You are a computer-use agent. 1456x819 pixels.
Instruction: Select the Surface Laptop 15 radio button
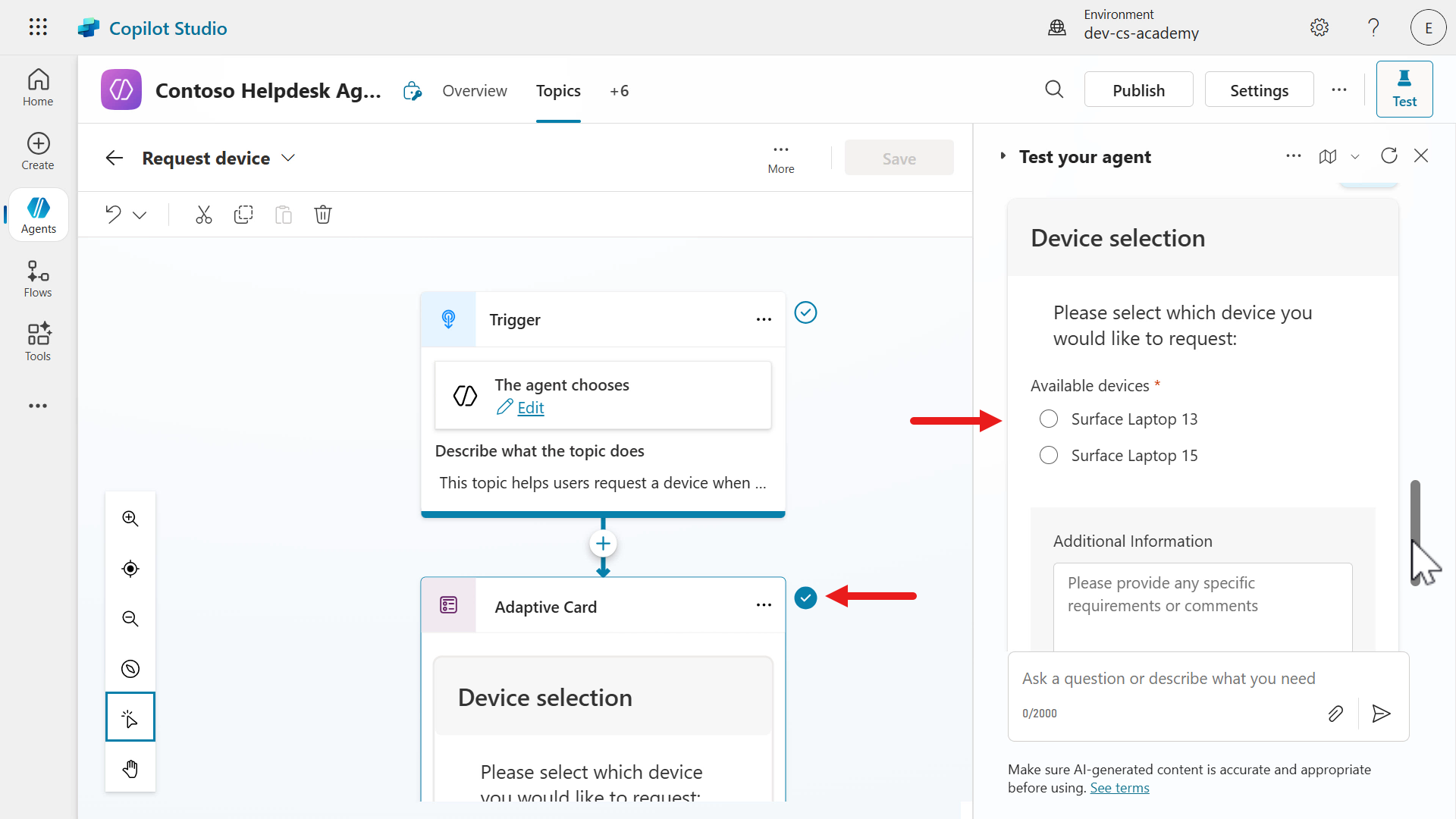tap(1049, 456)
